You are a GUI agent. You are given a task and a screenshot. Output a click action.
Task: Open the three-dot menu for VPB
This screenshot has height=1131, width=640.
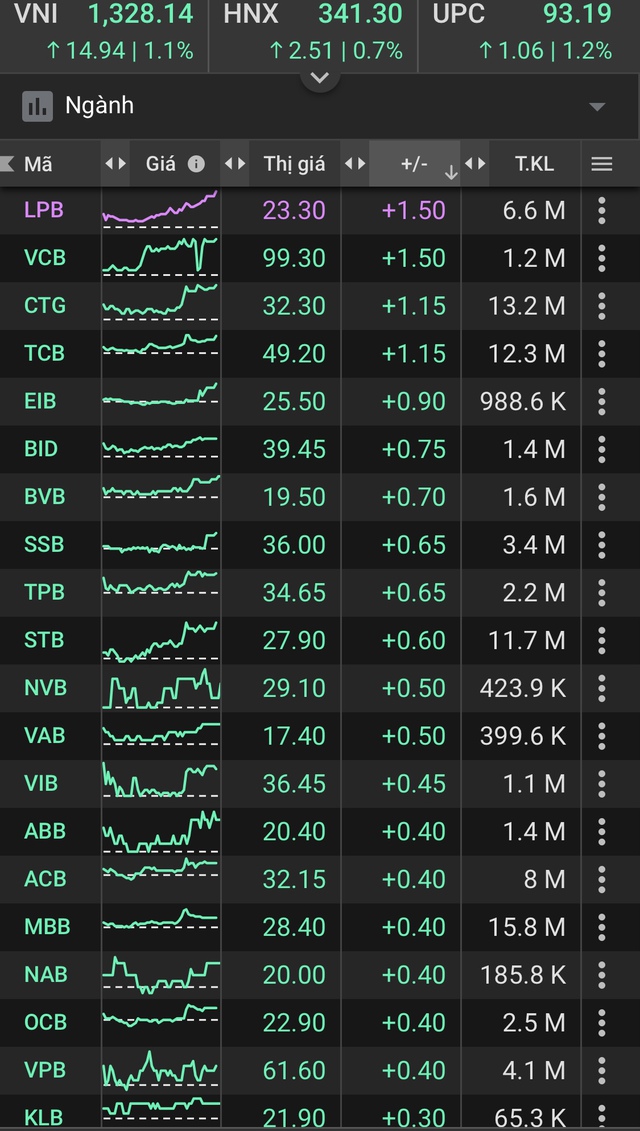(x=601, y=1070)
